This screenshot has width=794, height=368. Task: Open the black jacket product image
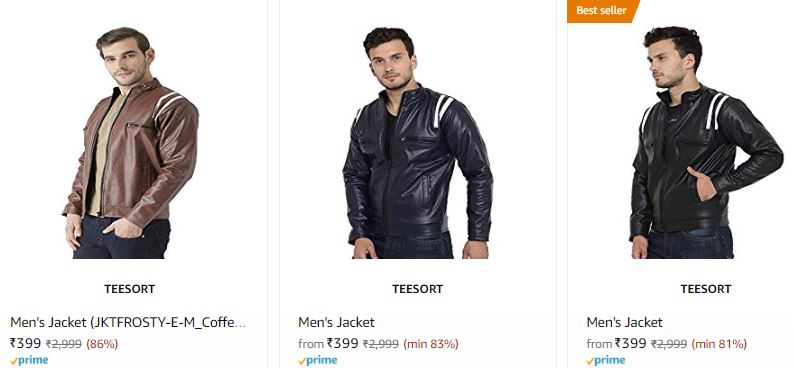(x=706, y=143)
